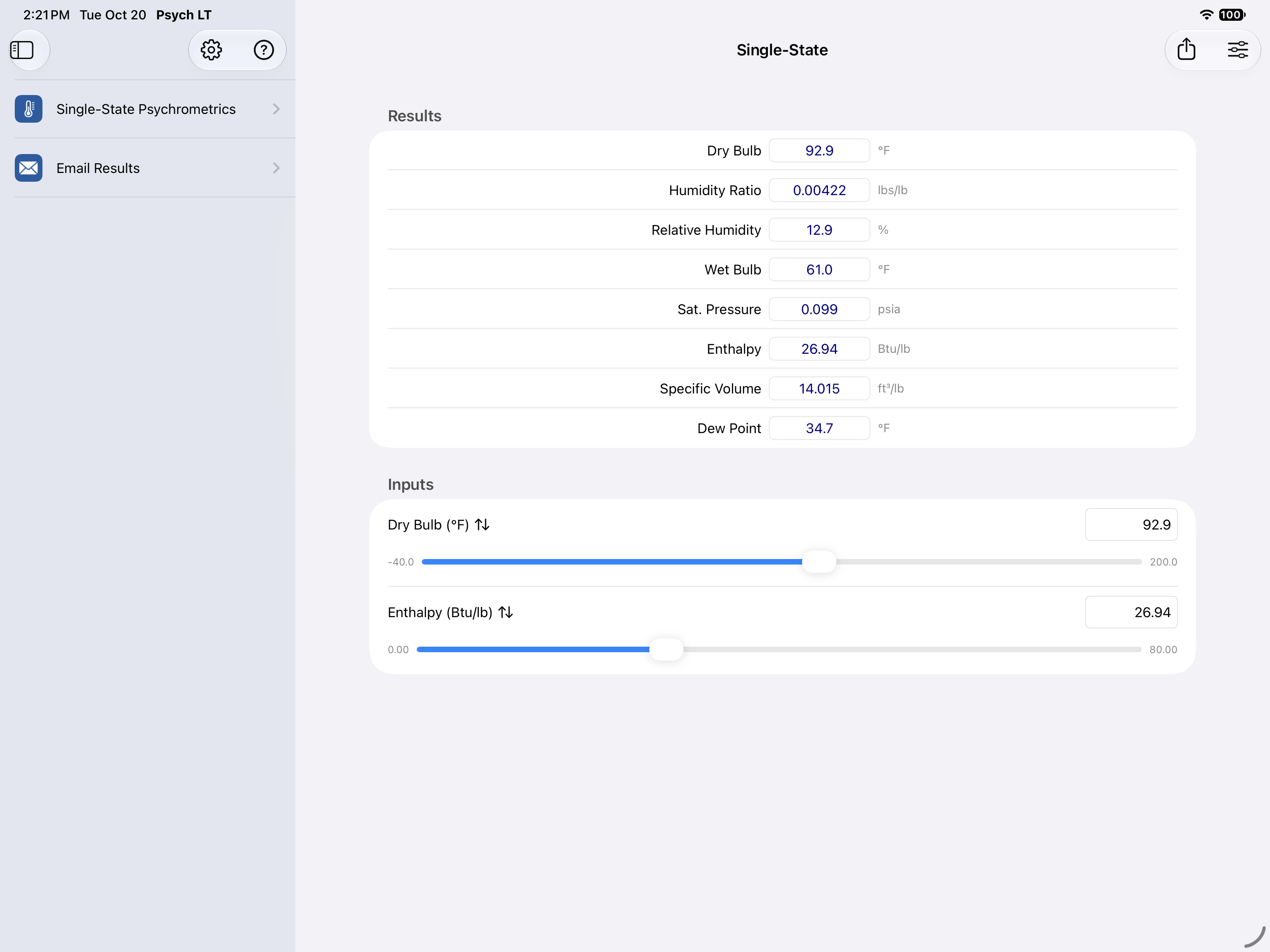Edit the Dry Bulb input field
Image resolution: width=1270 pixels, height=952 pixels.
[1131, 524]
